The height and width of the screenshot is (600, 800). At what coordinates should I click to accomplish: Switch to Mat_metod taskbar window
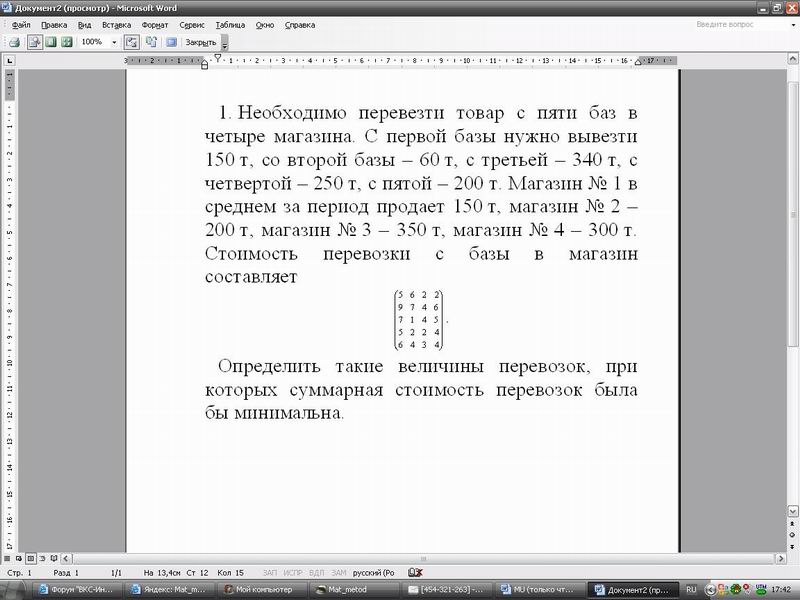click(355, 590)
